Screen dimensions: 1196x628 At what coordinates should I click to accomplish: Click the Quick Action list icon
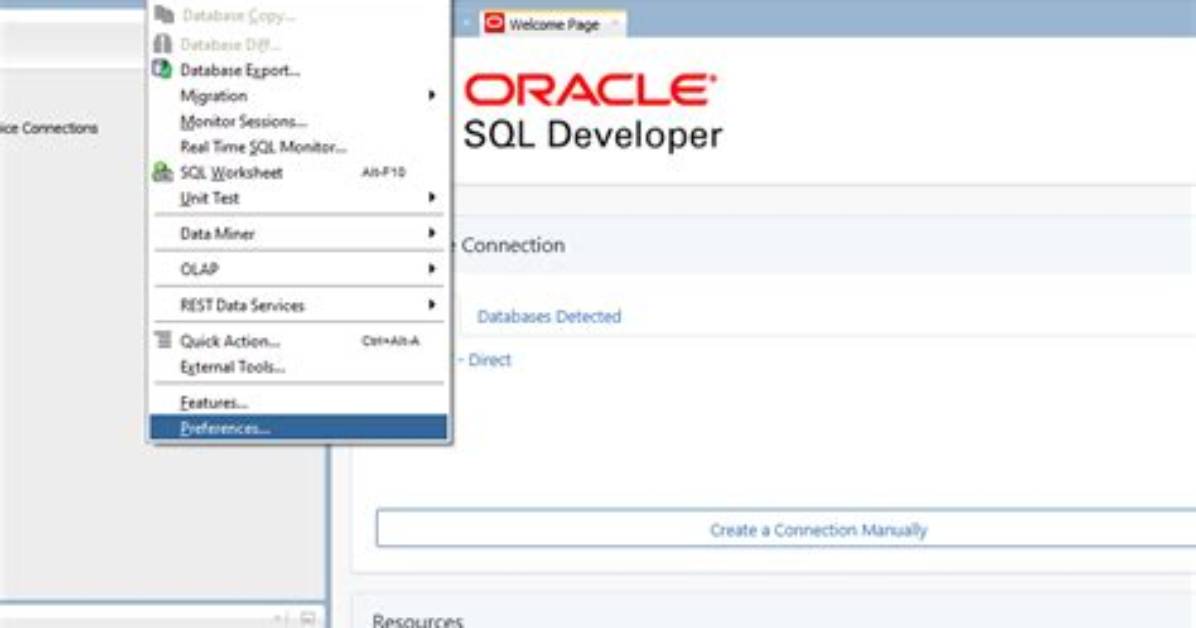pos(162,340)
